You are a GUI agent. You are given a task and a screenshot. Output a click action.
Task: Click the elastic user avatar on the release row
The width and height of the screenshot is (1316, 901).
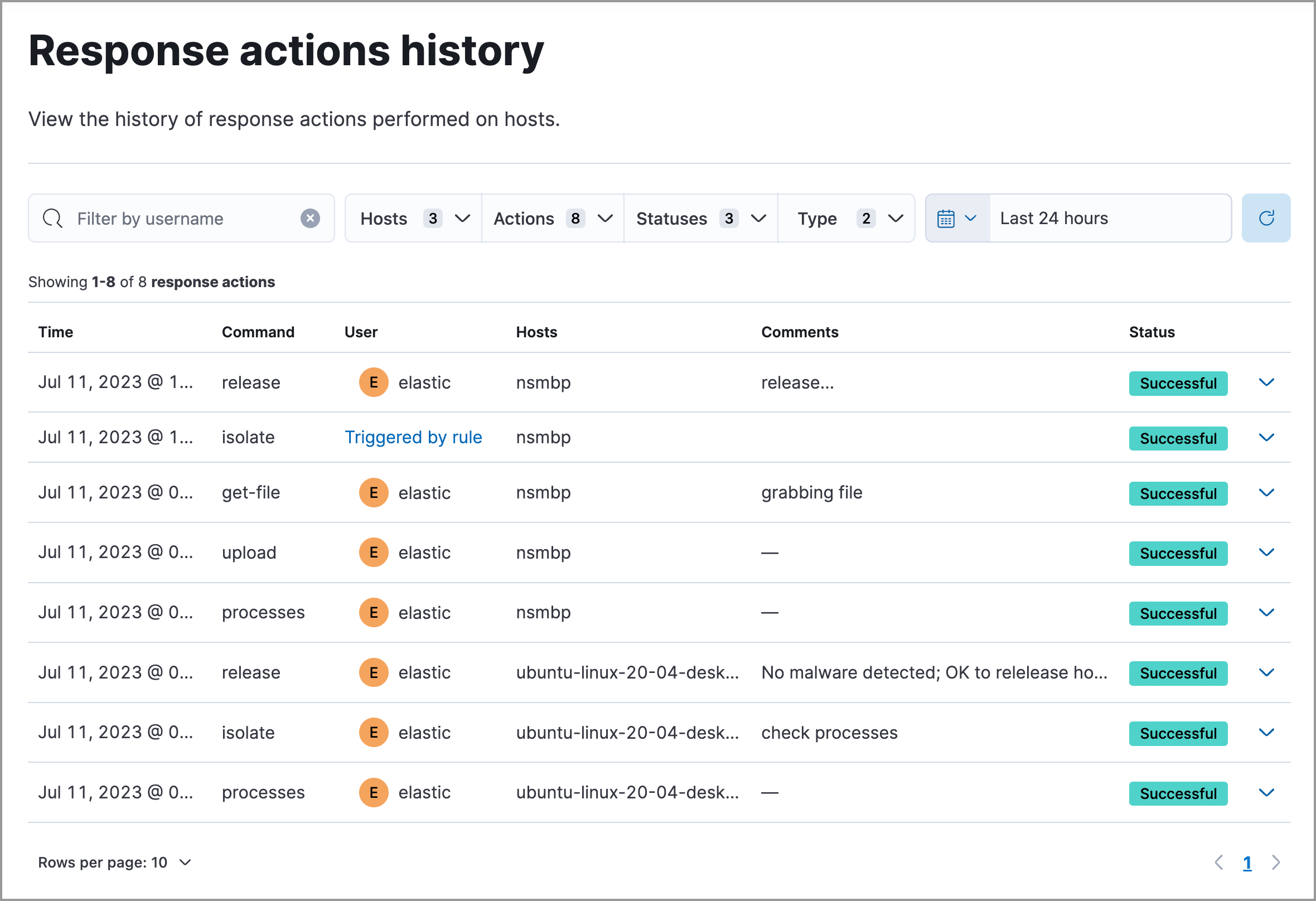[x=373, y=382]
